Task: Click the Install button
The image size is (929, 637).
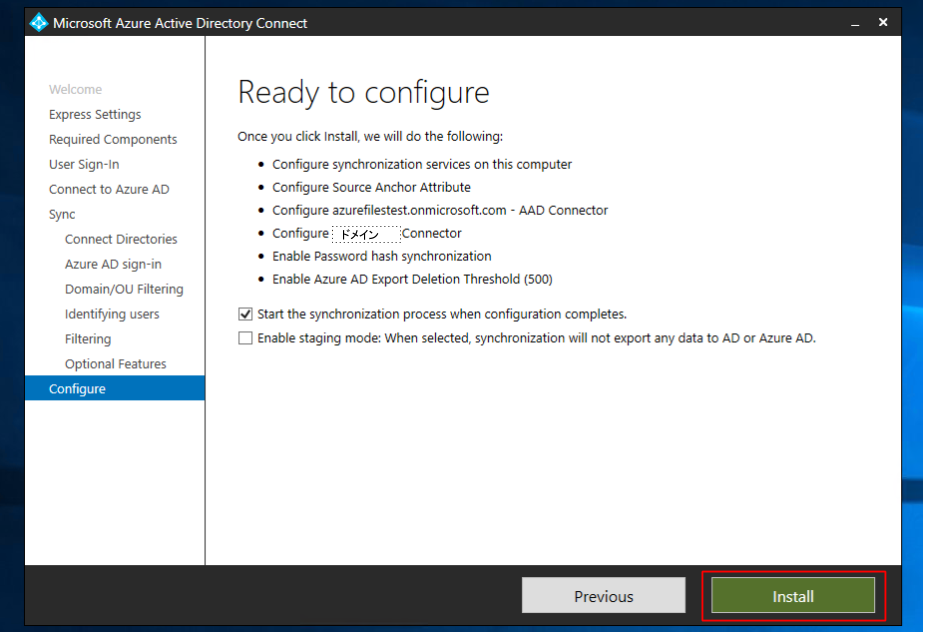Action: coord(793,596)
